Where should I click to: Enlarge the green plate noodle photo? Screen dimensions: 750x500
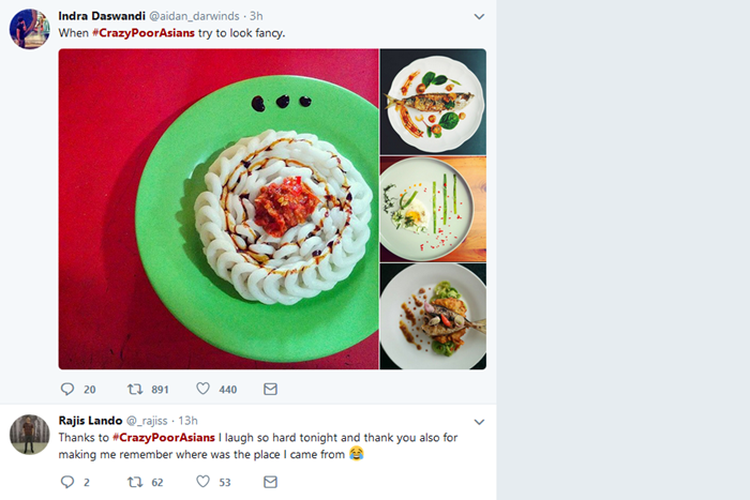click(218, 209)
